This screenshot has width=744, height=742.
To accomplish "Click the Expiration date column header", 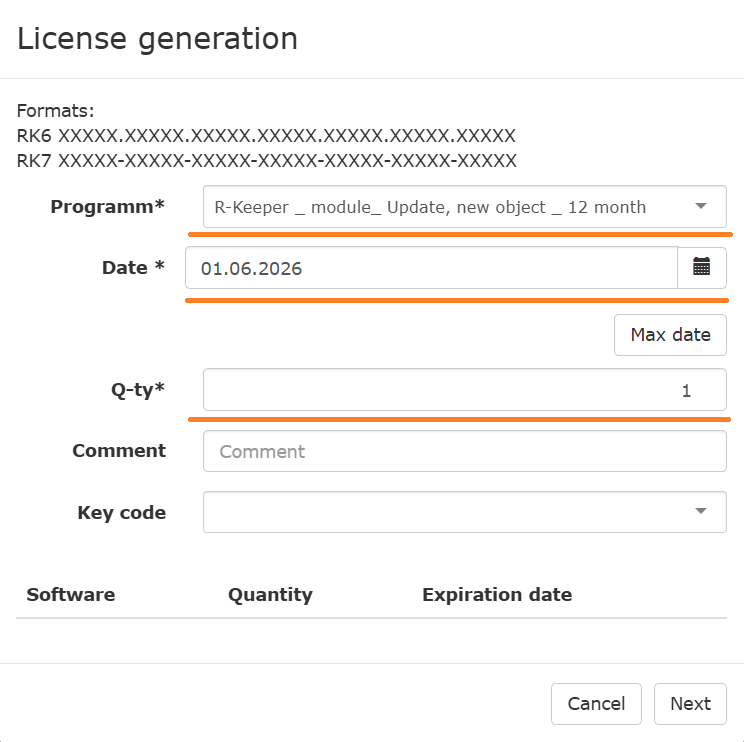I will (497, 594).
